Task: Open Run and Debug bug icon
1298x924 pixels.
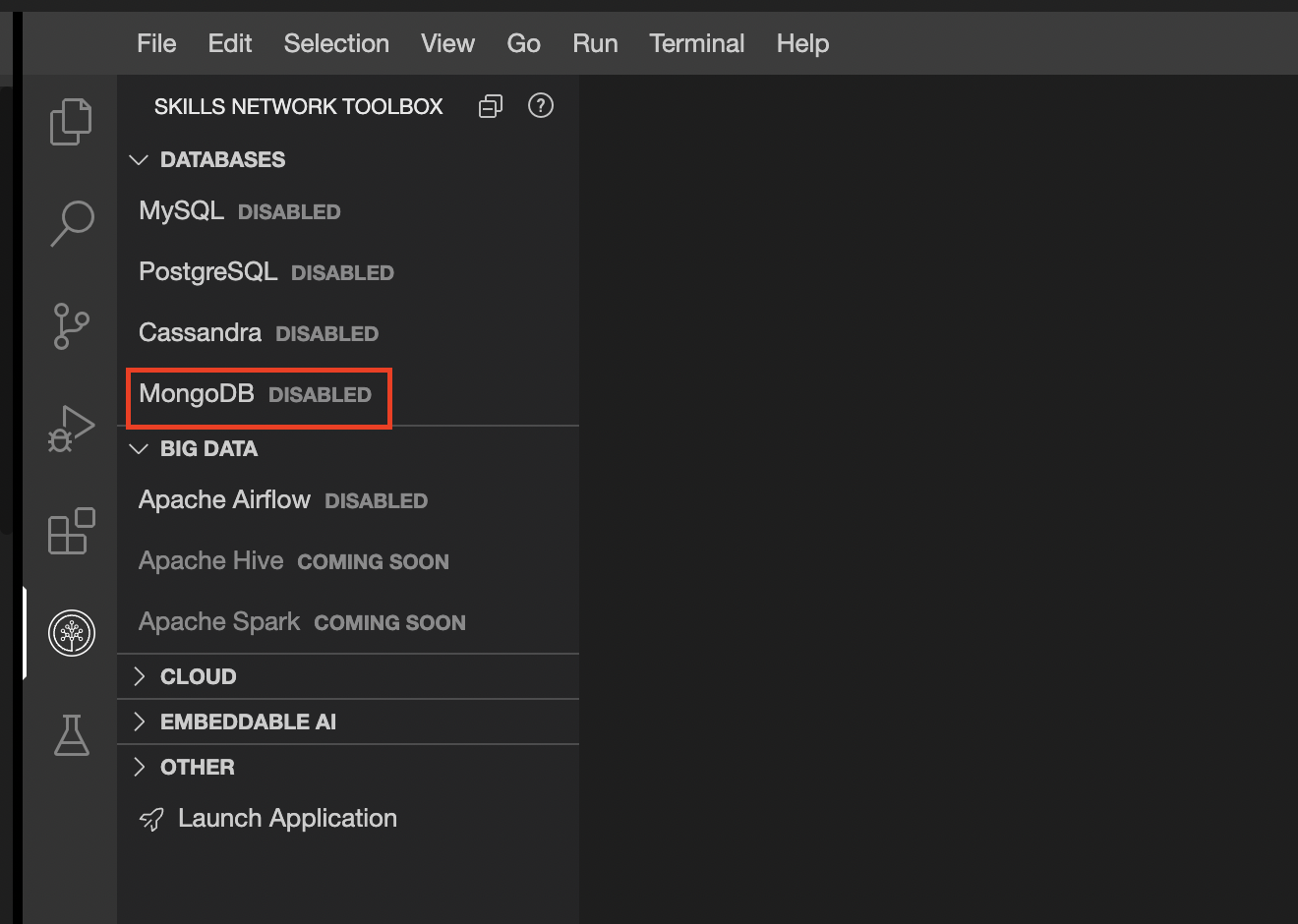Action: click(x=71, y=429)
